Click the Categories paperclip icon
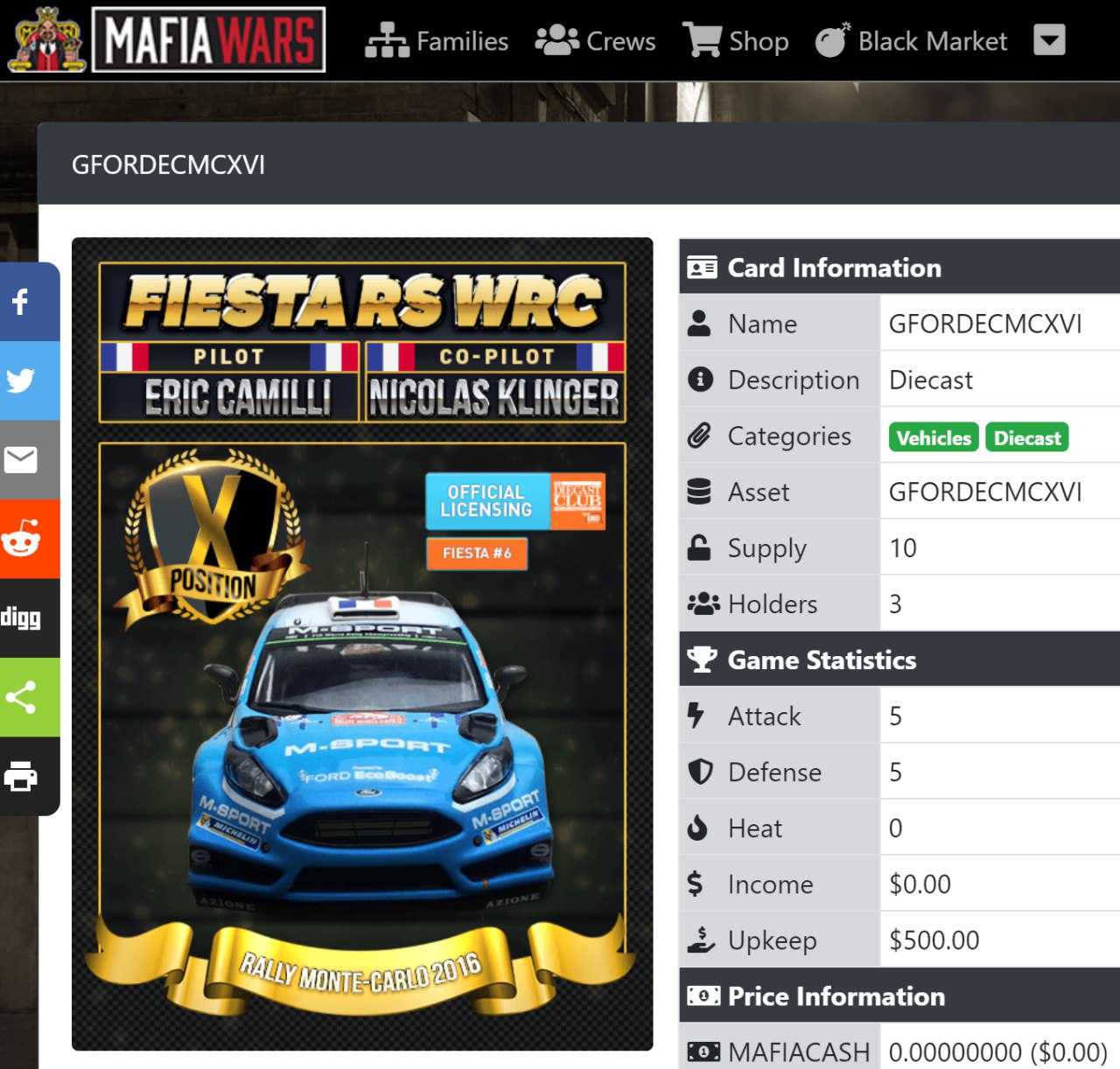Screen dimensions: 1120x1069 699,436
